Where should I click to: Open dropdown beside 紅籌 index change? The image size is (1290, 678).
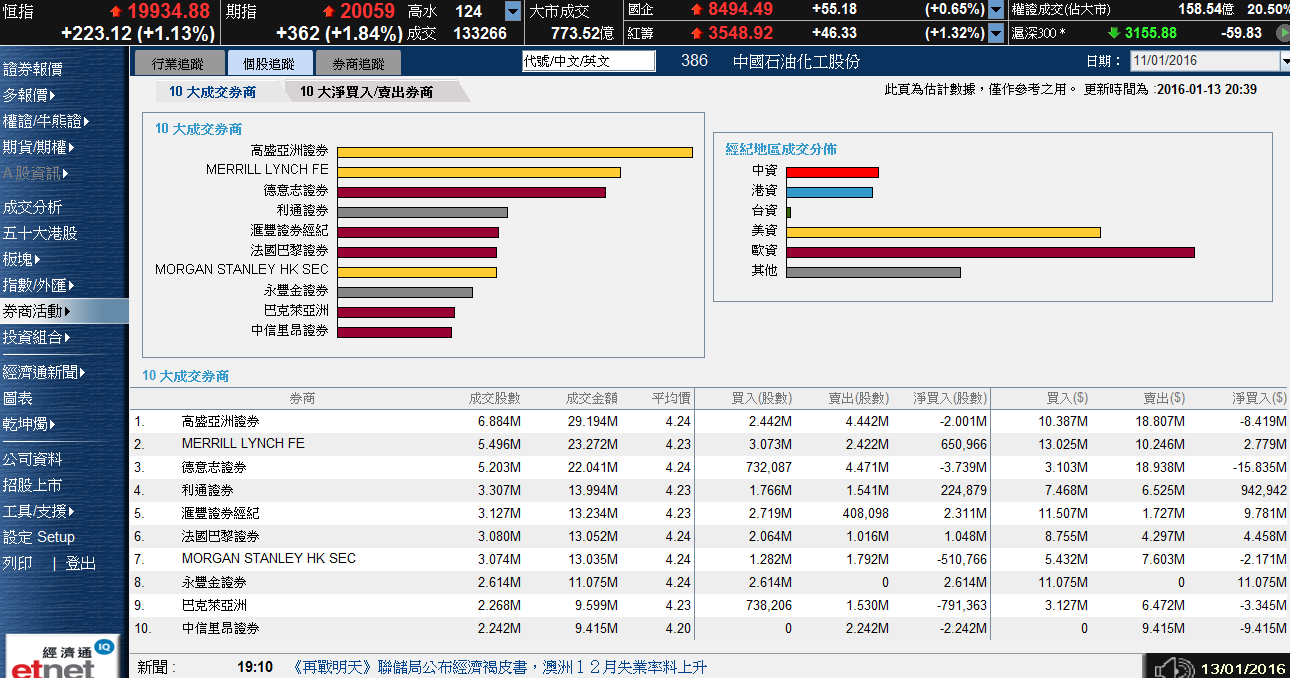996,33
